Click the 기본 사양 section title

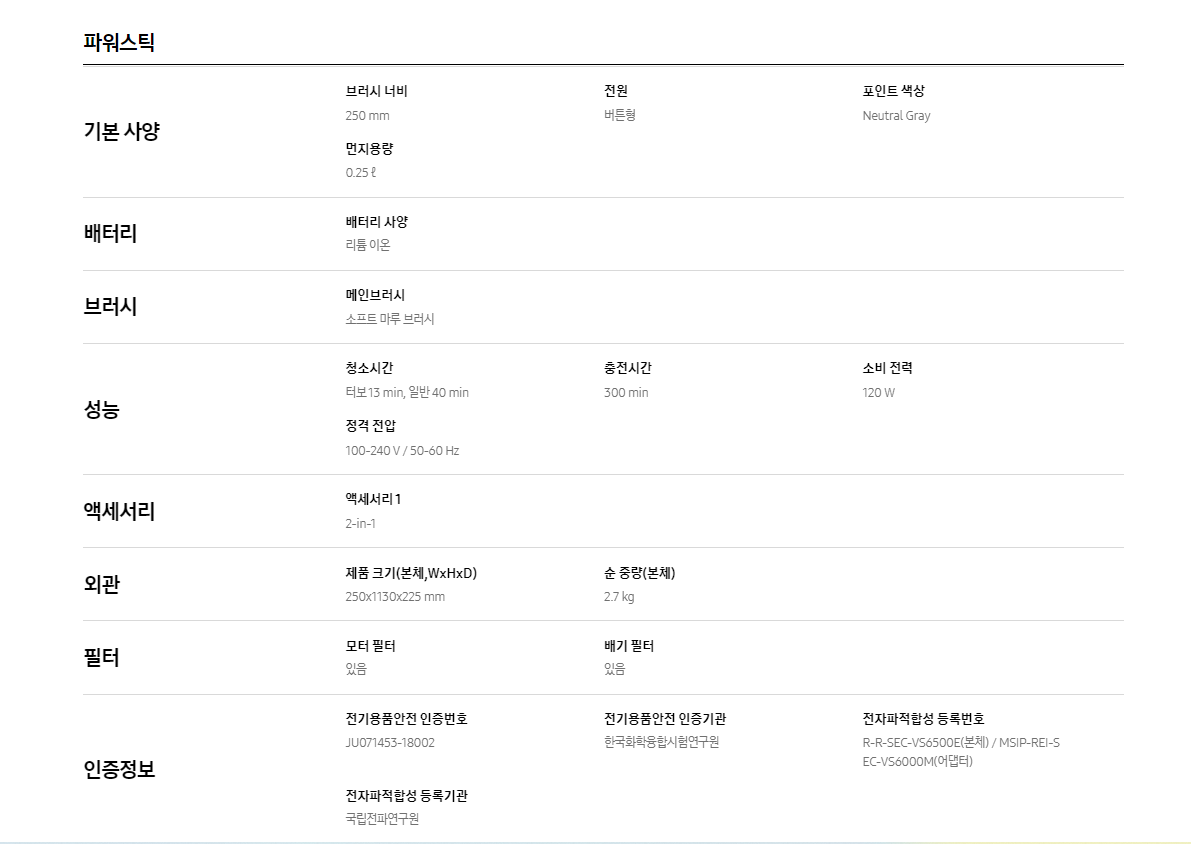(x=122, y=131)
